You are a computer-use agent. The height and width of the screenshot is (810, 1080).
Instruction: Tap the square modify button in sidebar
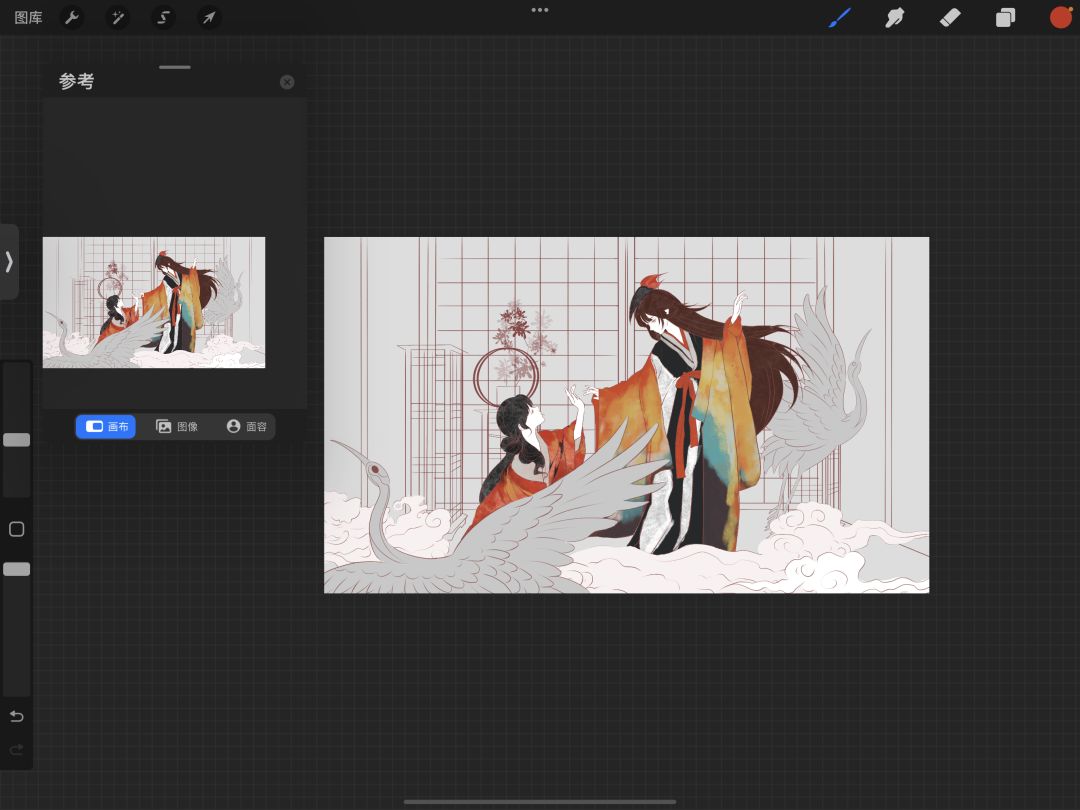tap(17, 529)
